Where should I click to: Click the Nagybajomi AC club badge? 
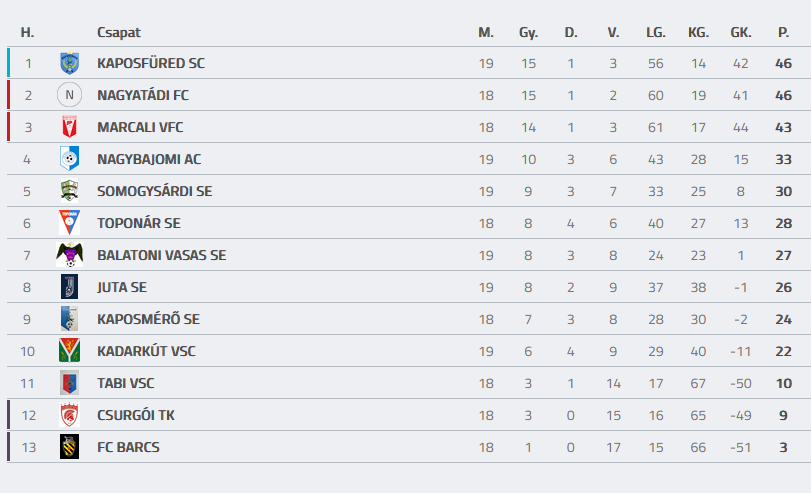(69, 159)
